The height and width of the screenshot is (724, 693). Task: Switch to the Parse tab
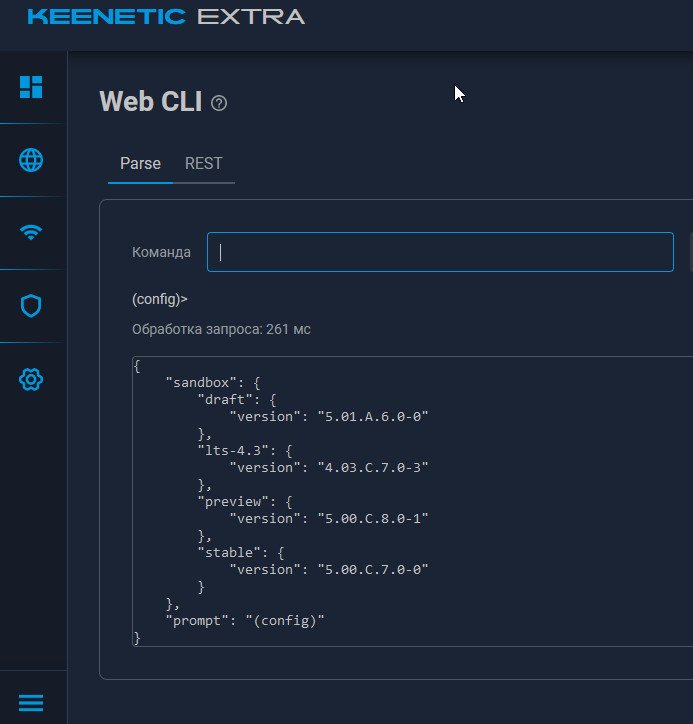click(x=140, y=163)
